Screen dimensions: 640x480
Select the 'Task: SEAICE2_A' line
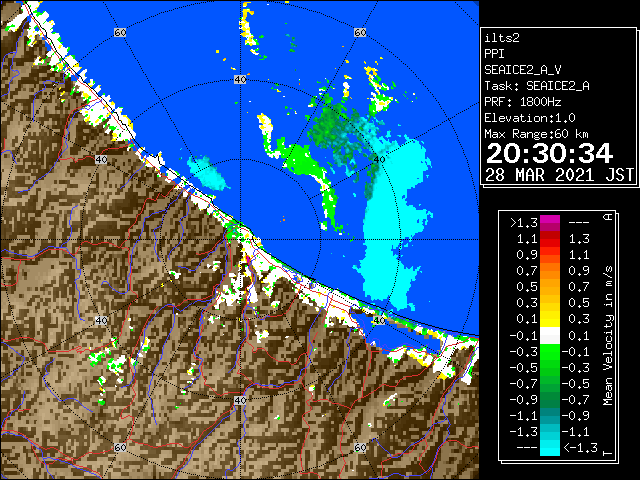click(537, 86)
